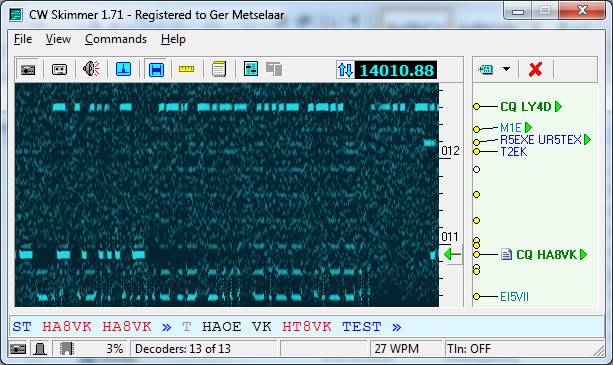Click the blue up-down arrows frequency icon
Screen dimensions: 613x365
point(345,70)
